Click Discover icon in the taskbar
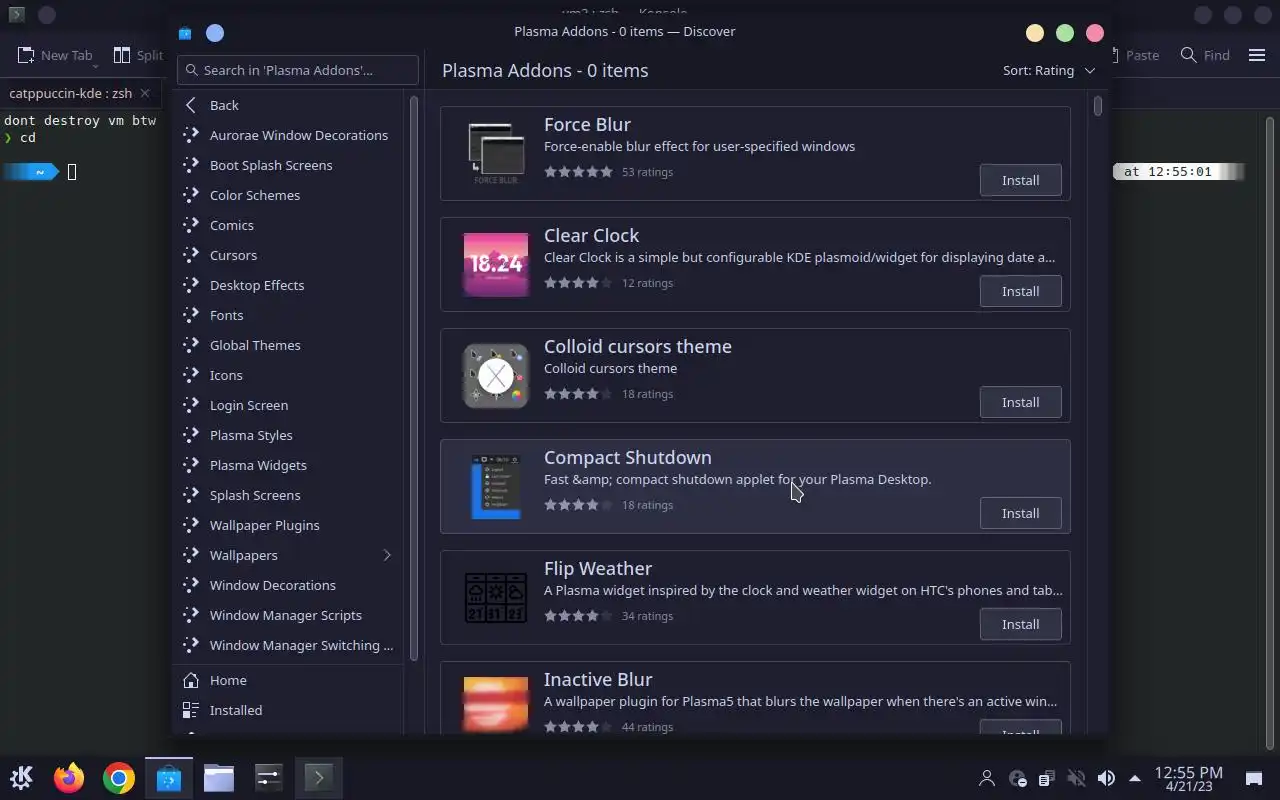 [x=168, y=777]
